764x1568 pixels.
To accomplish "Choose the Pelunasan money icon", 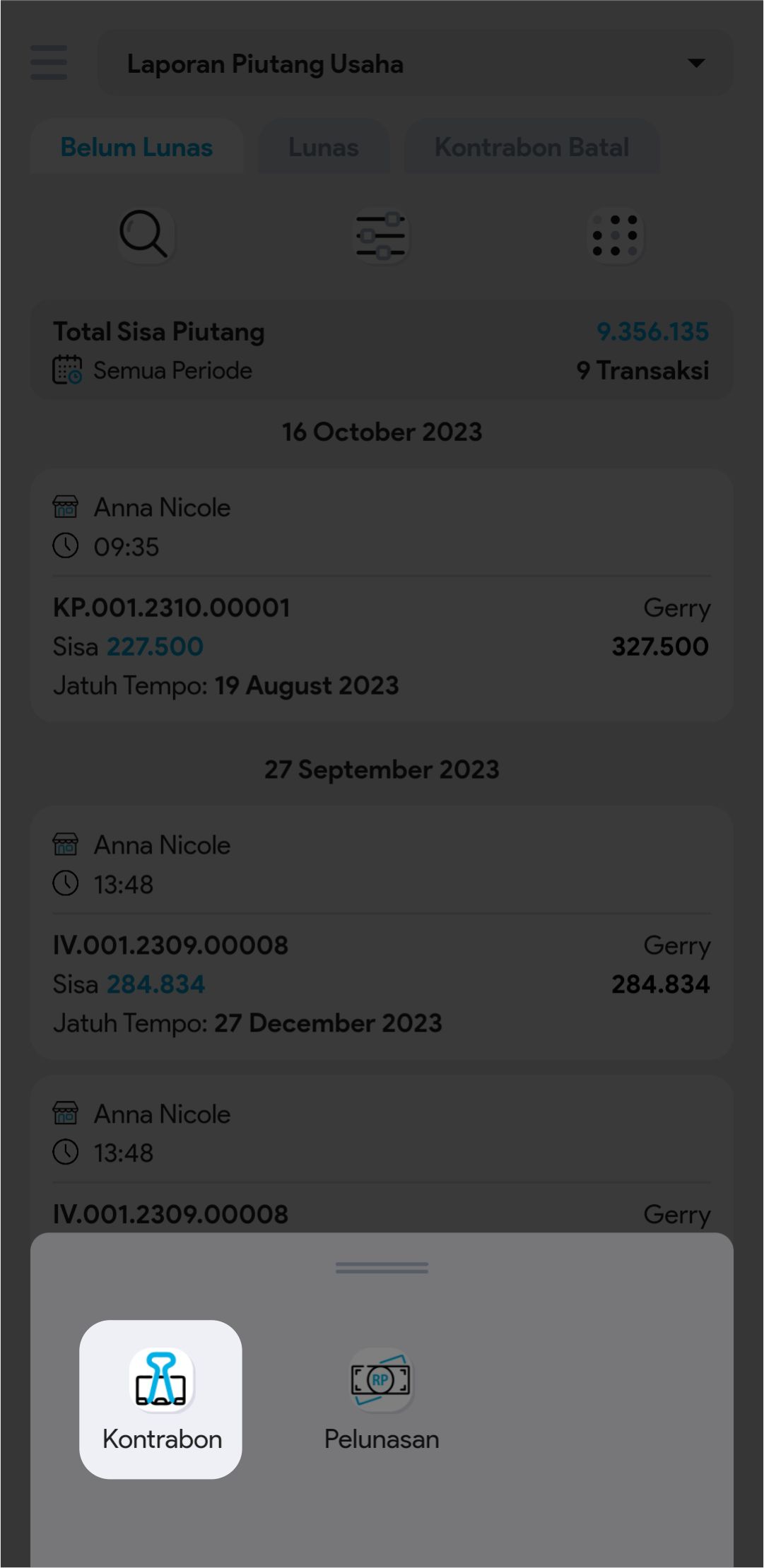I will pyautogui.click(x=381, y=1379).
